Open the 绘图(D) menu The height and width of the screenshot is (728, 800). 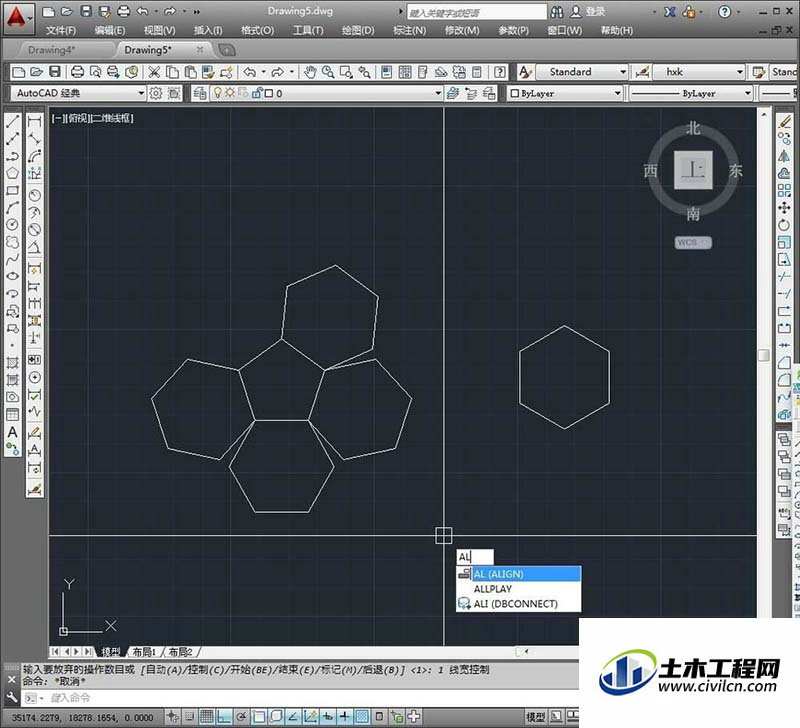(358, 31)
